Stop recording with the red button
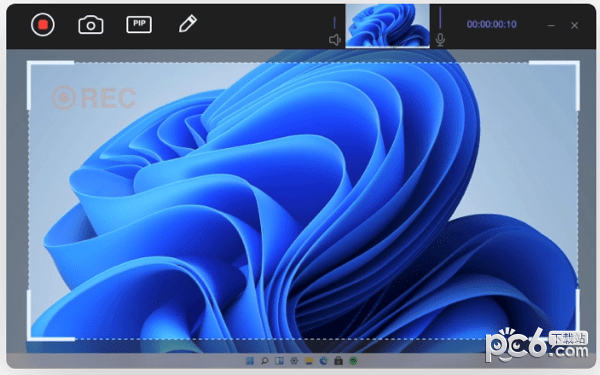Screen dimensions: 600x375 pos(42,24)
